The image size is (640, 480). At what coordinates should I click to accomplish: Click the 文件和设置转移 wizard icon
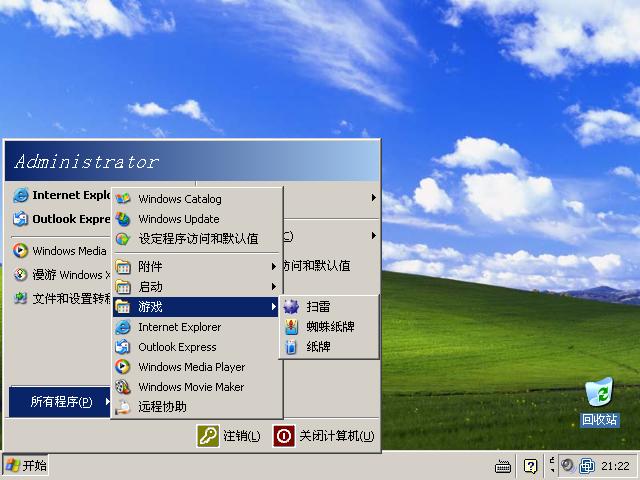(x=20, y=298)
